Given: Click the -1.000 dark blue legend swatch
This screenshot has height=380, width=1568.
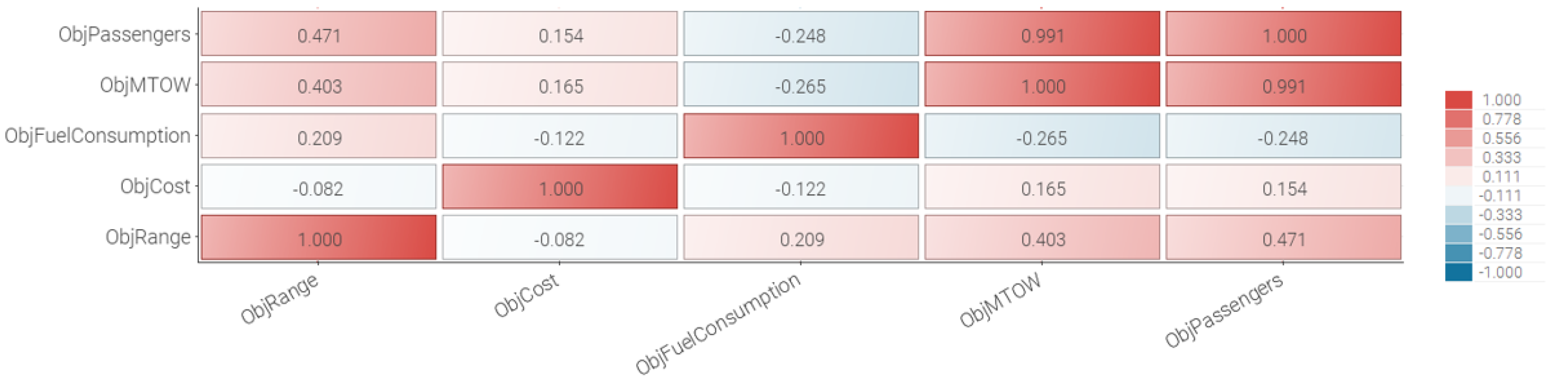Looking at the screenshot, I should coord(1458,272).
